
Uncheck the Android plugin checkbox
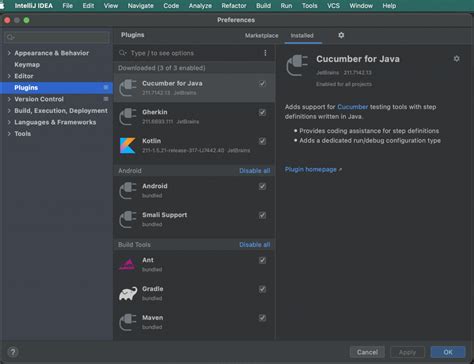262,186
